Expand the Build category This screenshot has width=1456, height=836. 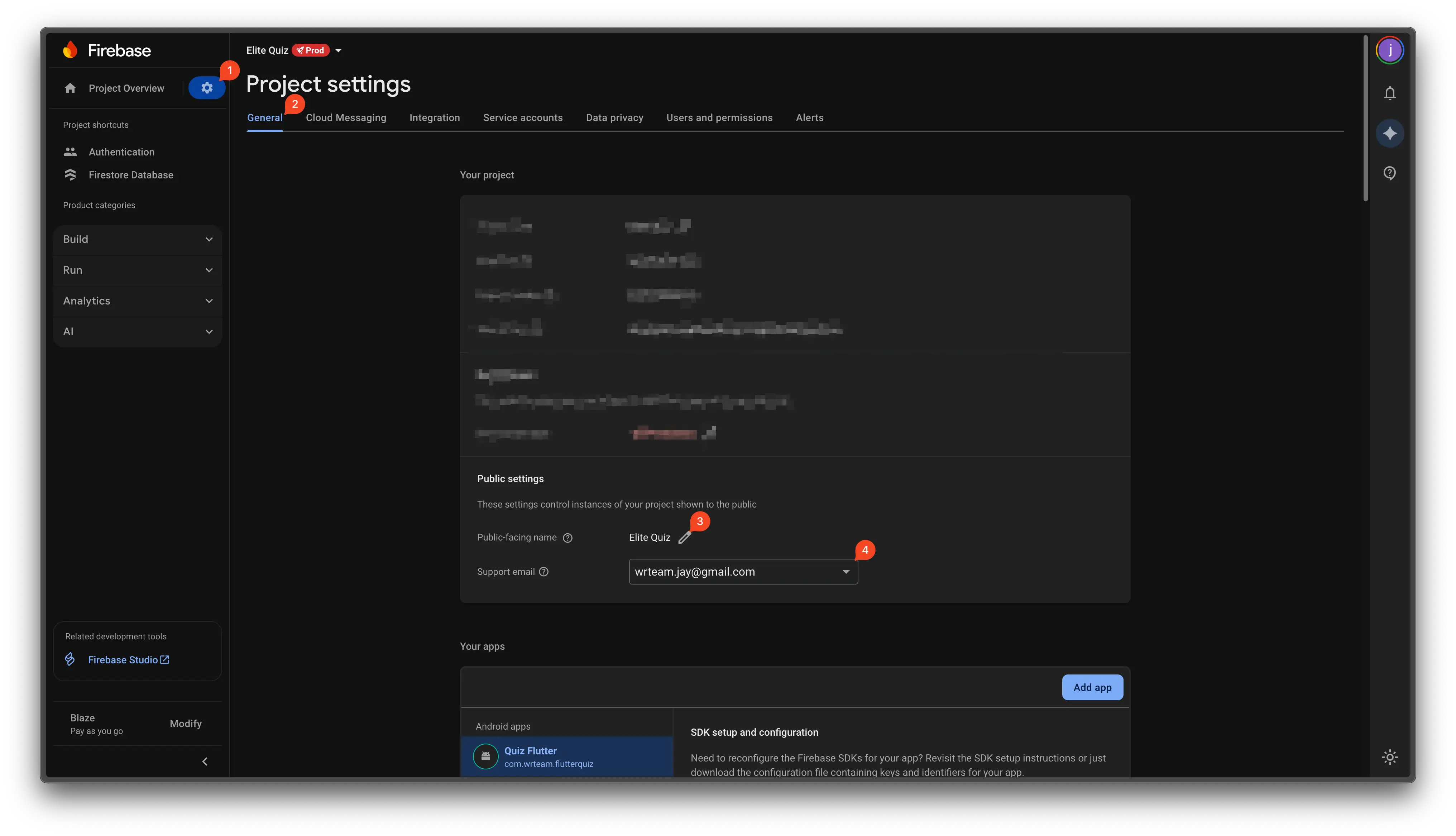[x=137, y=239]
